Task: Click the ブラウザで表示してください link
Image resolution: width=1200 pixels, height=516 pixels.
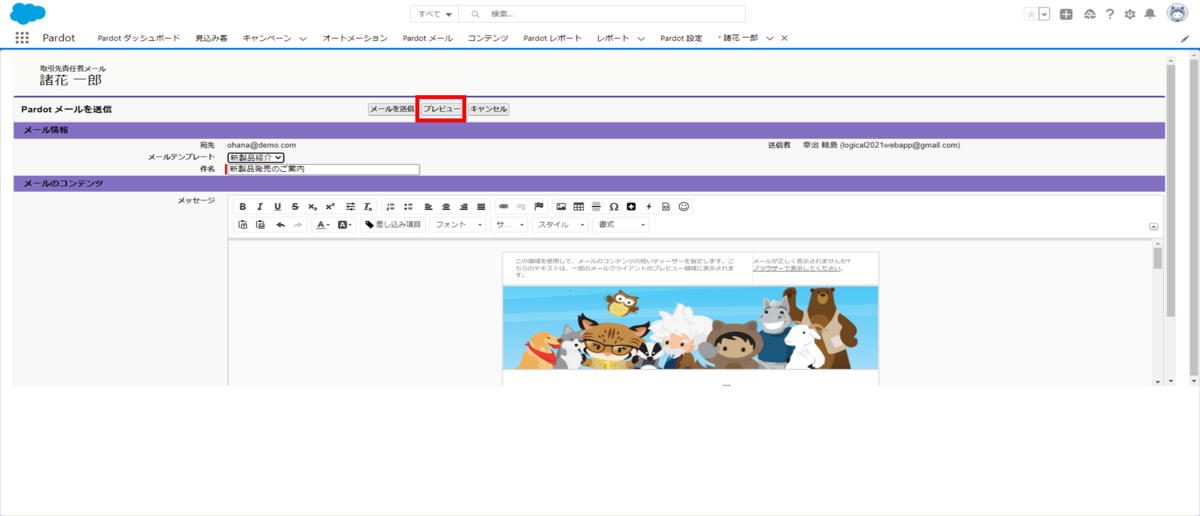Action: pyautogui.click(x=797, y=269)
